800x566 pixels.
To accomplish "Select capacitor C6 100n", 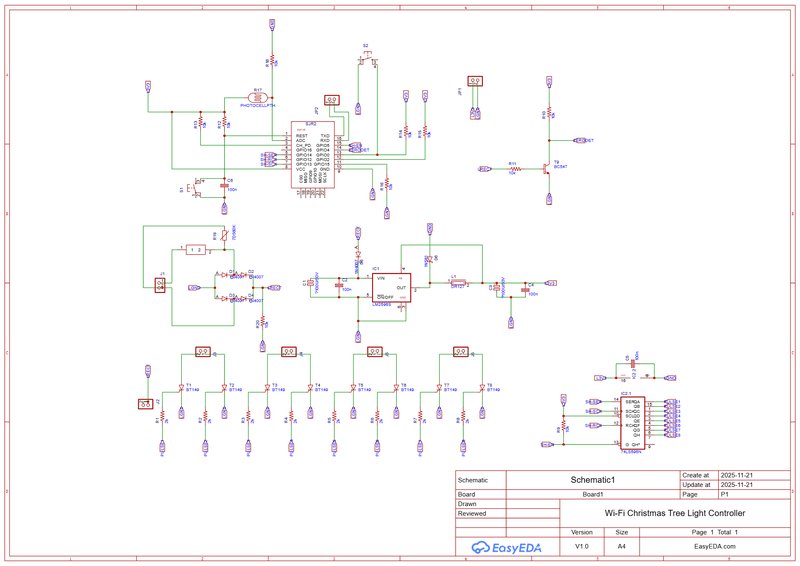I will point(224,185).
